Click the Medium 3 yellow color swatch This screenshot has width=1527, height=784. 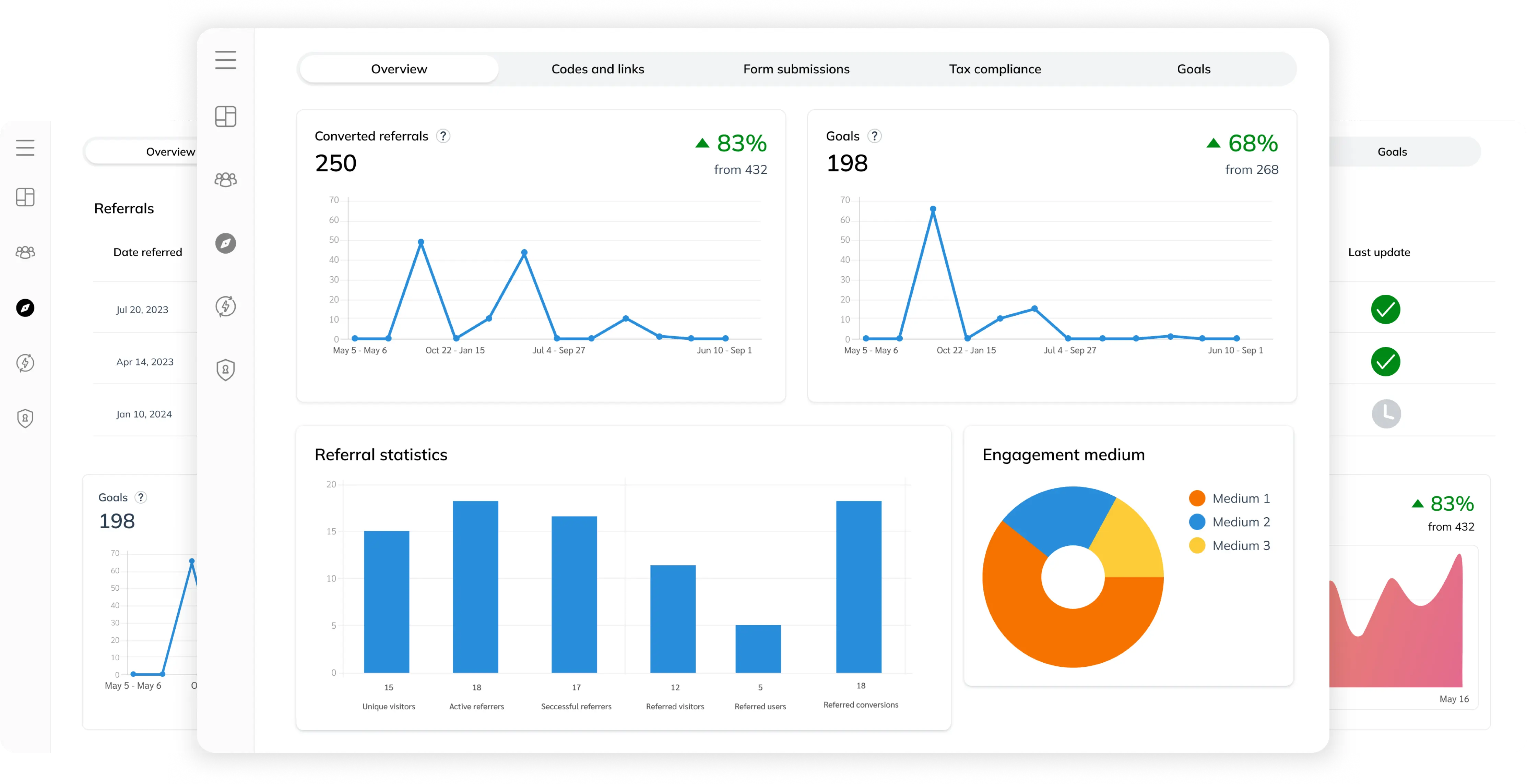pyautogui.click(x=1197, y=546)
